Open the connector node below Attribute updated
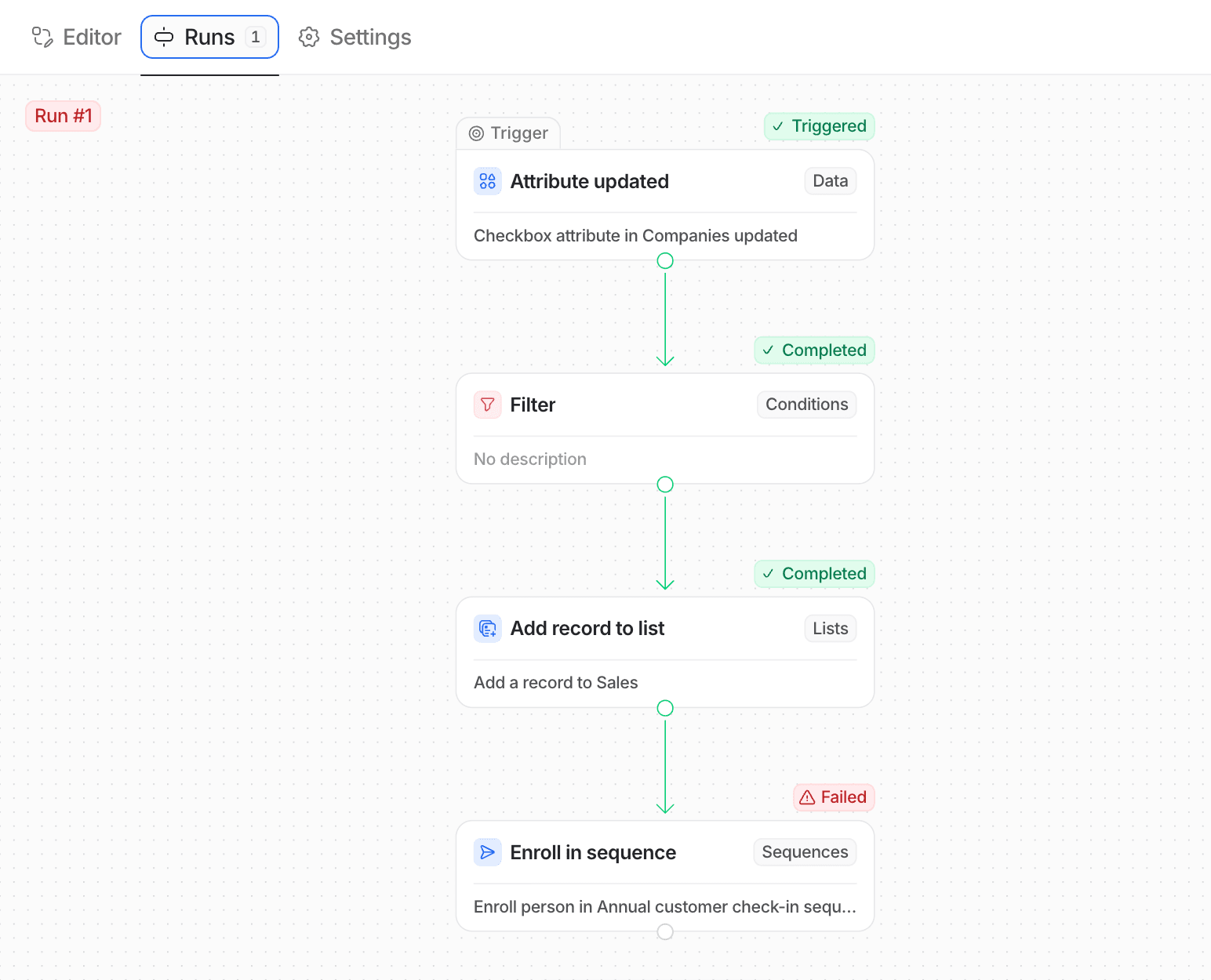 click(665, 260)
